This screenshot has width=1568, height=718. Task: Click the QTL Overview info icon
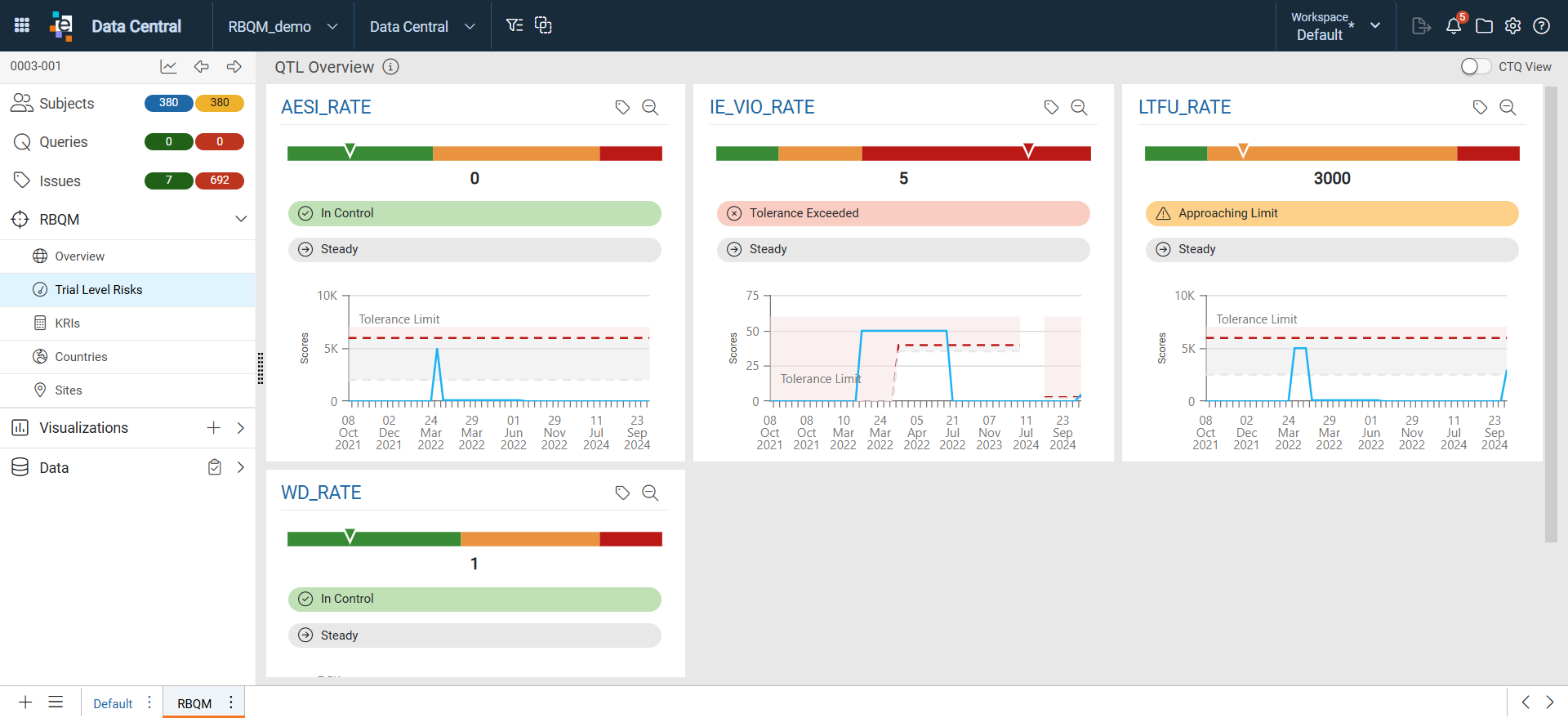(391, 67)
